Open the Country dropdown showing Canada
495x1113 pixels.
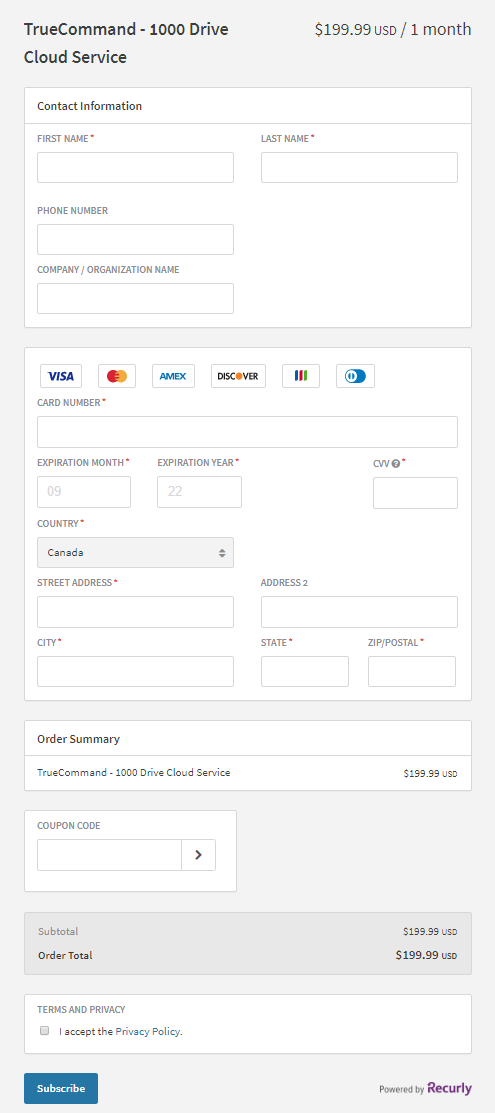point(136,552)
